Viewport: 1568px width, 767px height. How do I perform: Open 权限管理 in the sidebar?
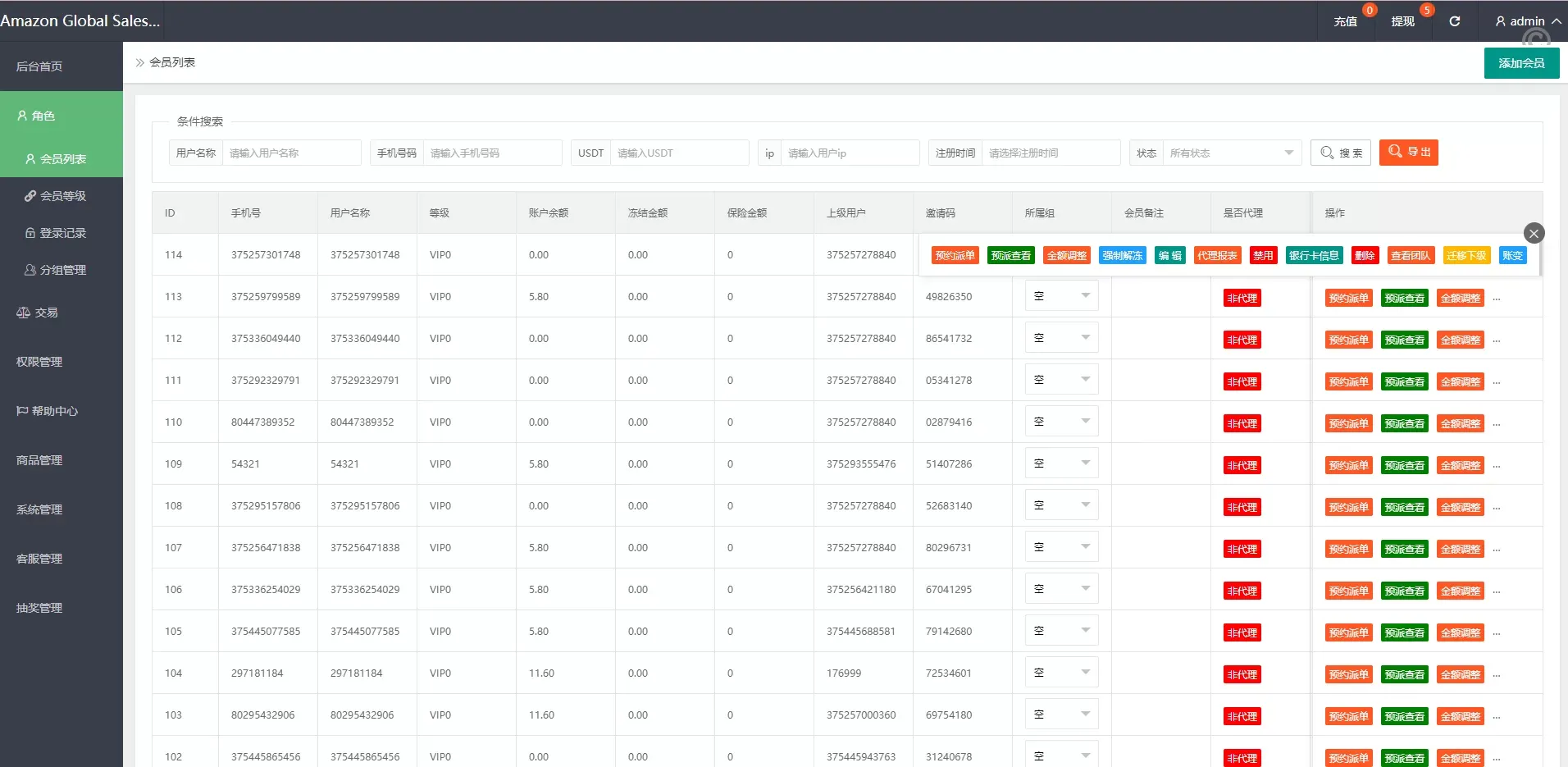tap(39, 362)
